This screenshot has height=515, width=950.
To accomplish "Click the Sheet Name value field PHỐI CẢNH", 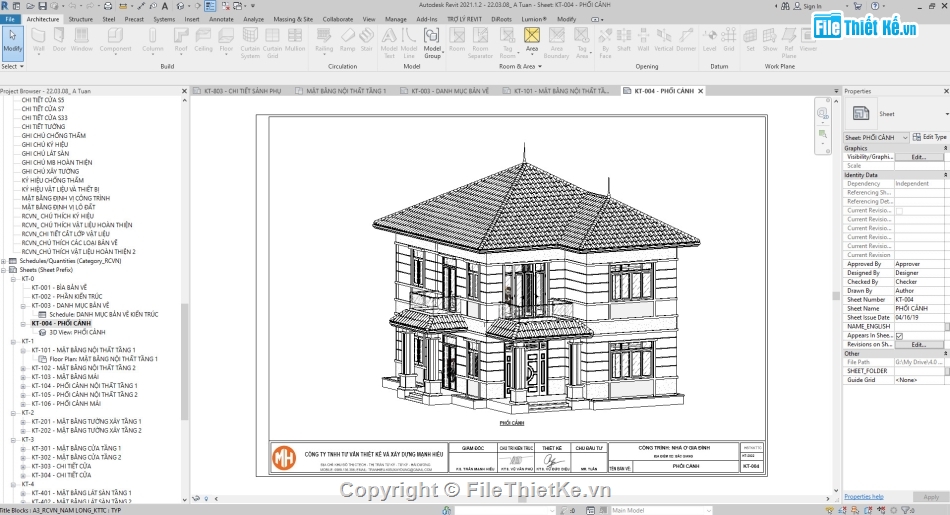I will pyautogui.click(x=918, y=308).
